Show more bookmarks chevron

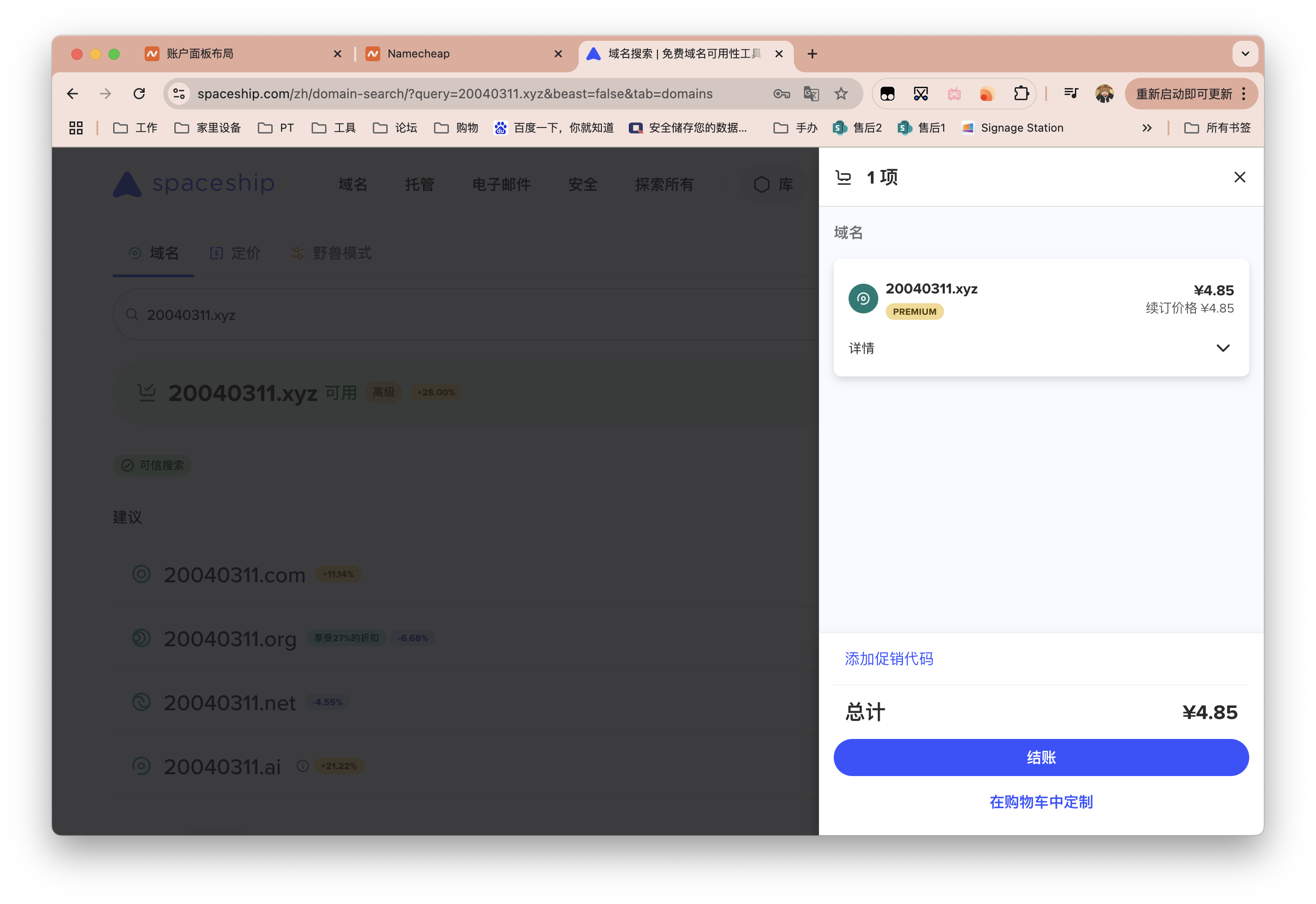coord(1147,128)
